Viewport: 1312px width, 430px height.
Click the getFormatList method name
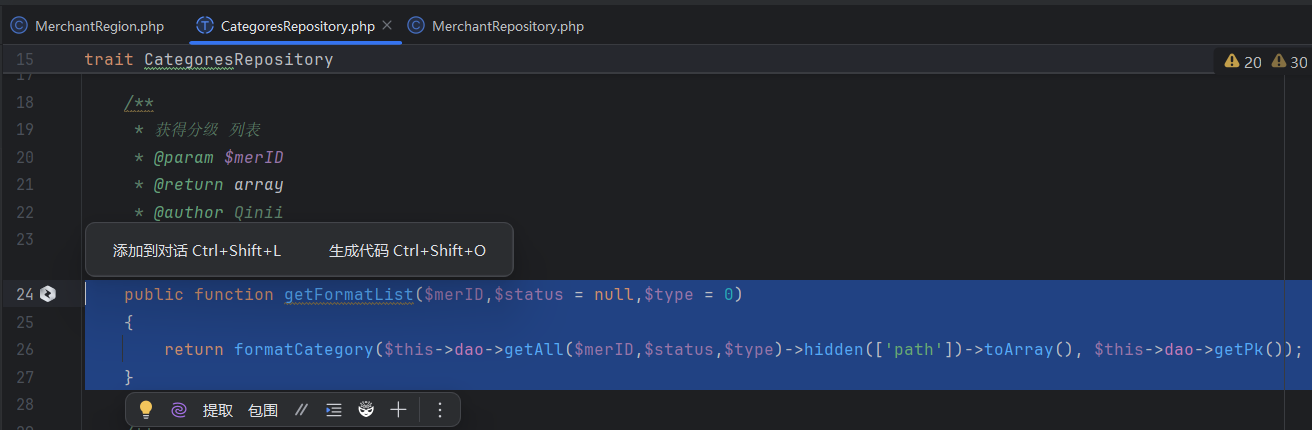(349, 294)
